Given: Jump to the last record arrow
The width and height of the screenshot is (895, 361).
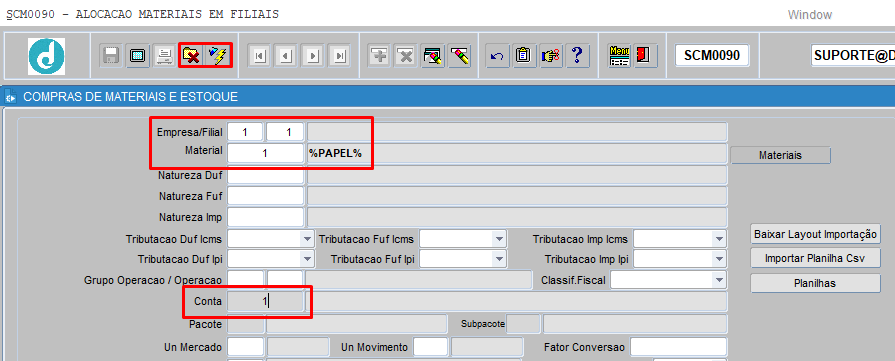Looking at the screenshot, I should point(340,56).
